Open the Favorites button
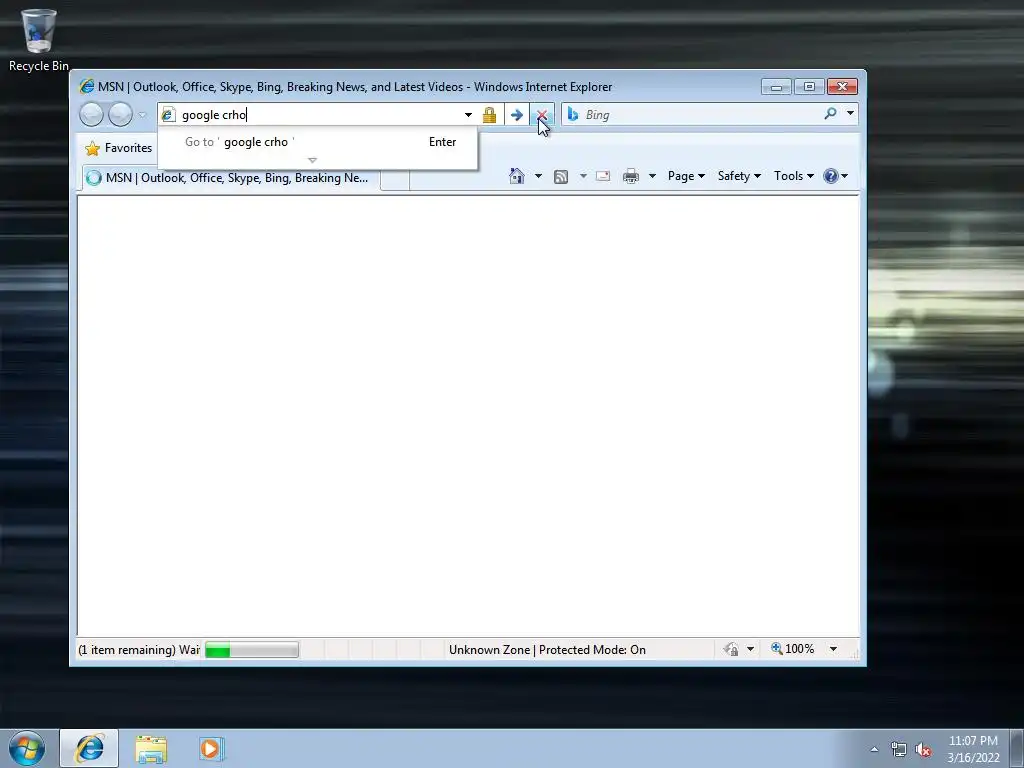 coord(119,148)
